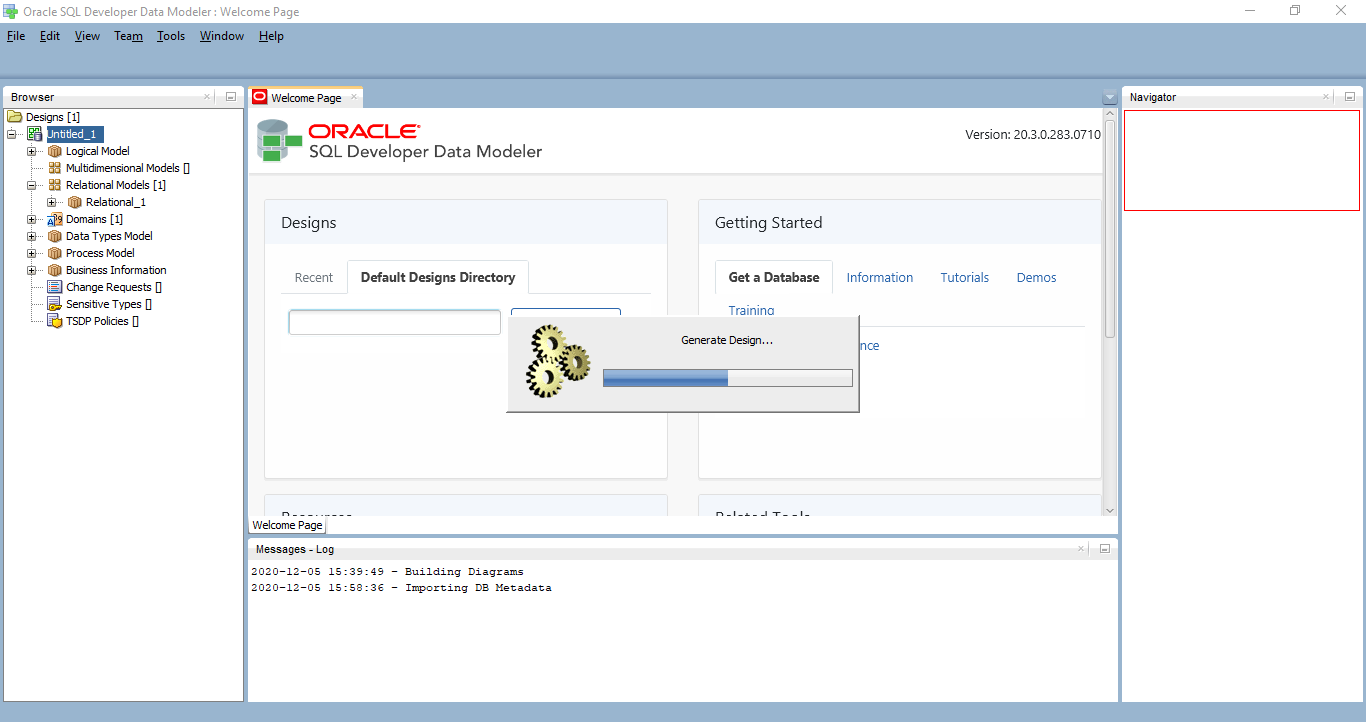This screenshot has height=722, width=1366.
Task: Select Change Requests [] tree row
Action: coord(113,287)
